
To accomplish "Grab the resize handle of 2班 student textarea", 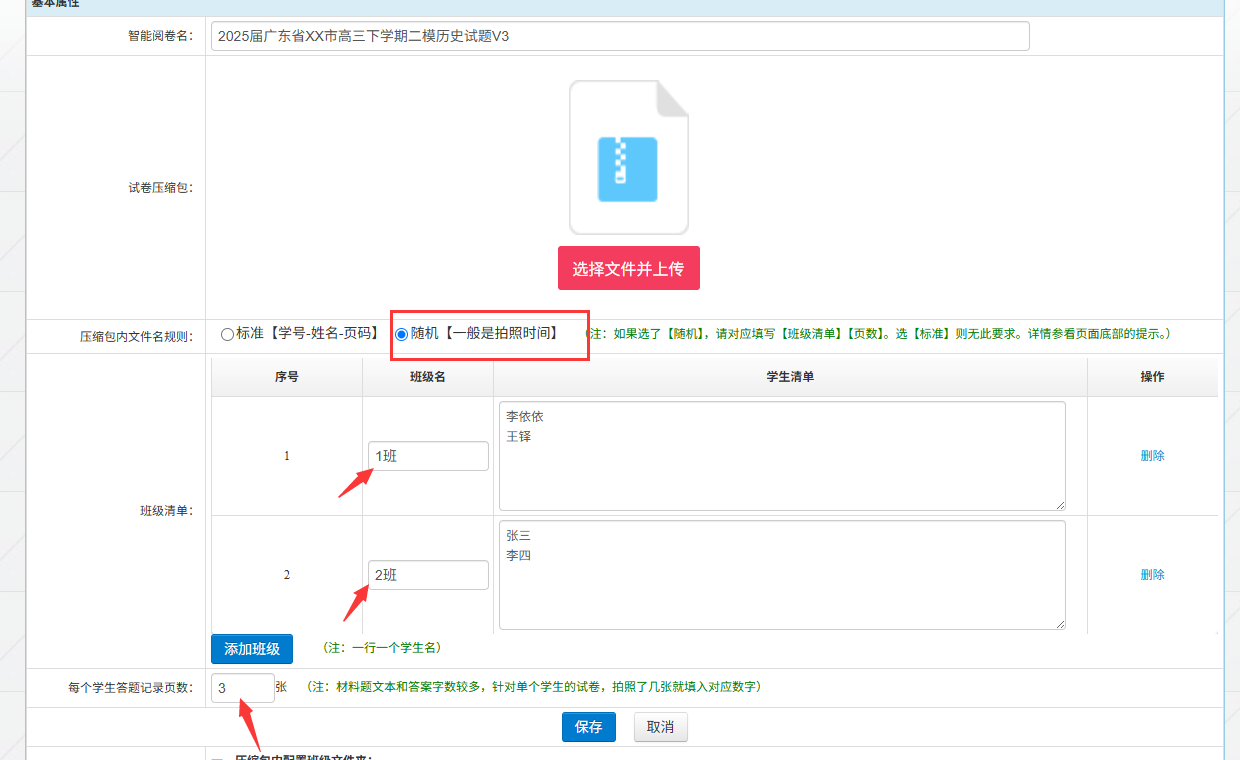I will pos(1059,624).
